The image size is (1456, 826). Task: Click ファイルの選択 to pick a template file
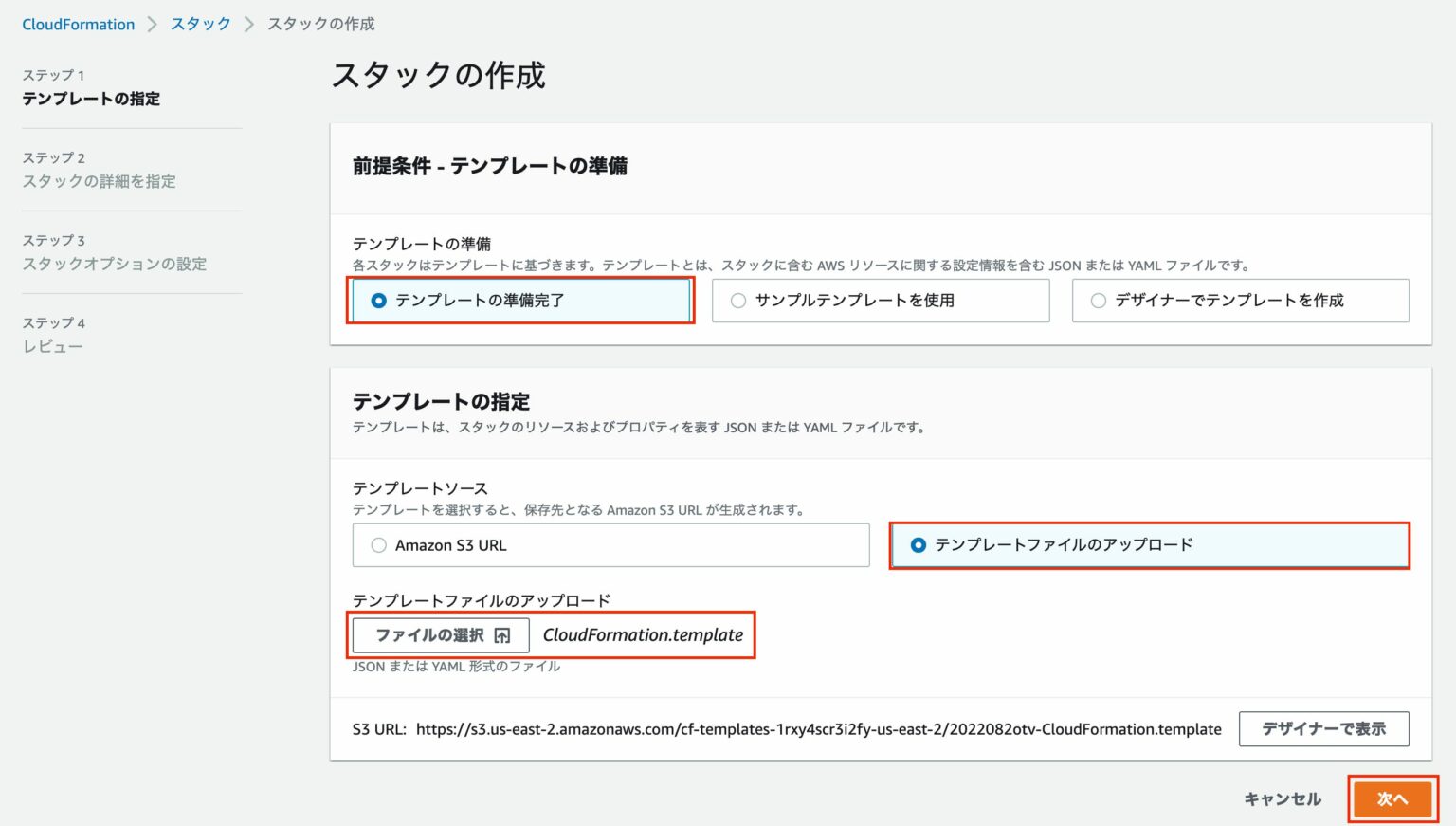tap(442, 635)
